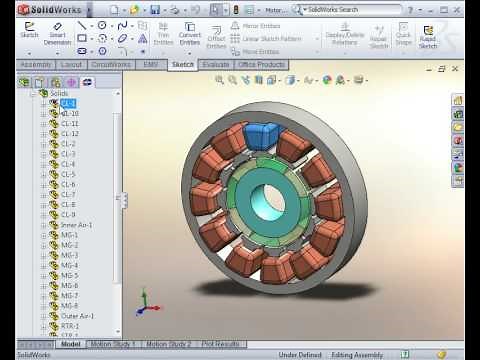Click Move Entities
The image size is (480, 360).
[x=255, y=52]
